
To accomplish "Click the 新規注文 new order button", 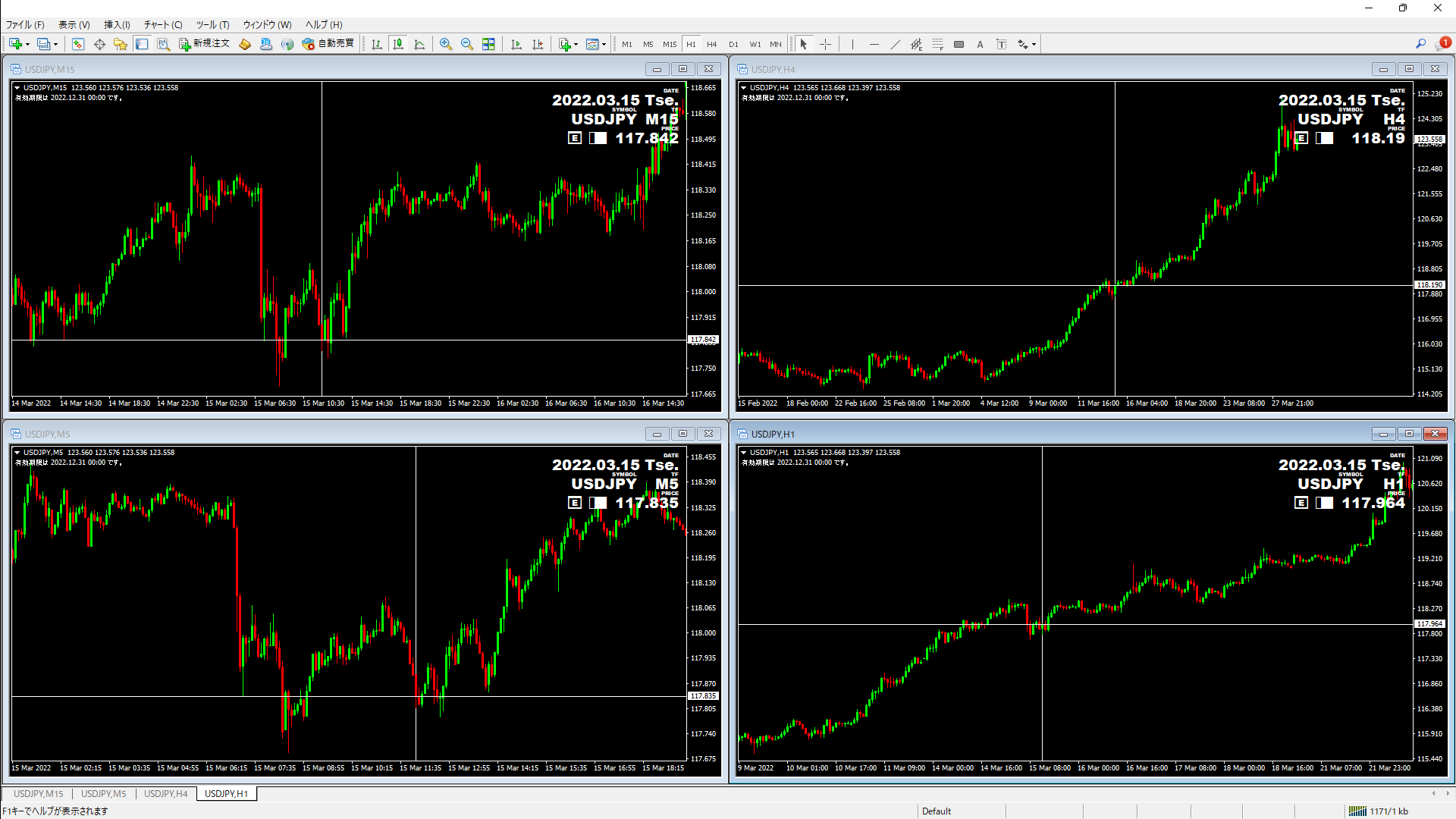I will tap(204, 44).
